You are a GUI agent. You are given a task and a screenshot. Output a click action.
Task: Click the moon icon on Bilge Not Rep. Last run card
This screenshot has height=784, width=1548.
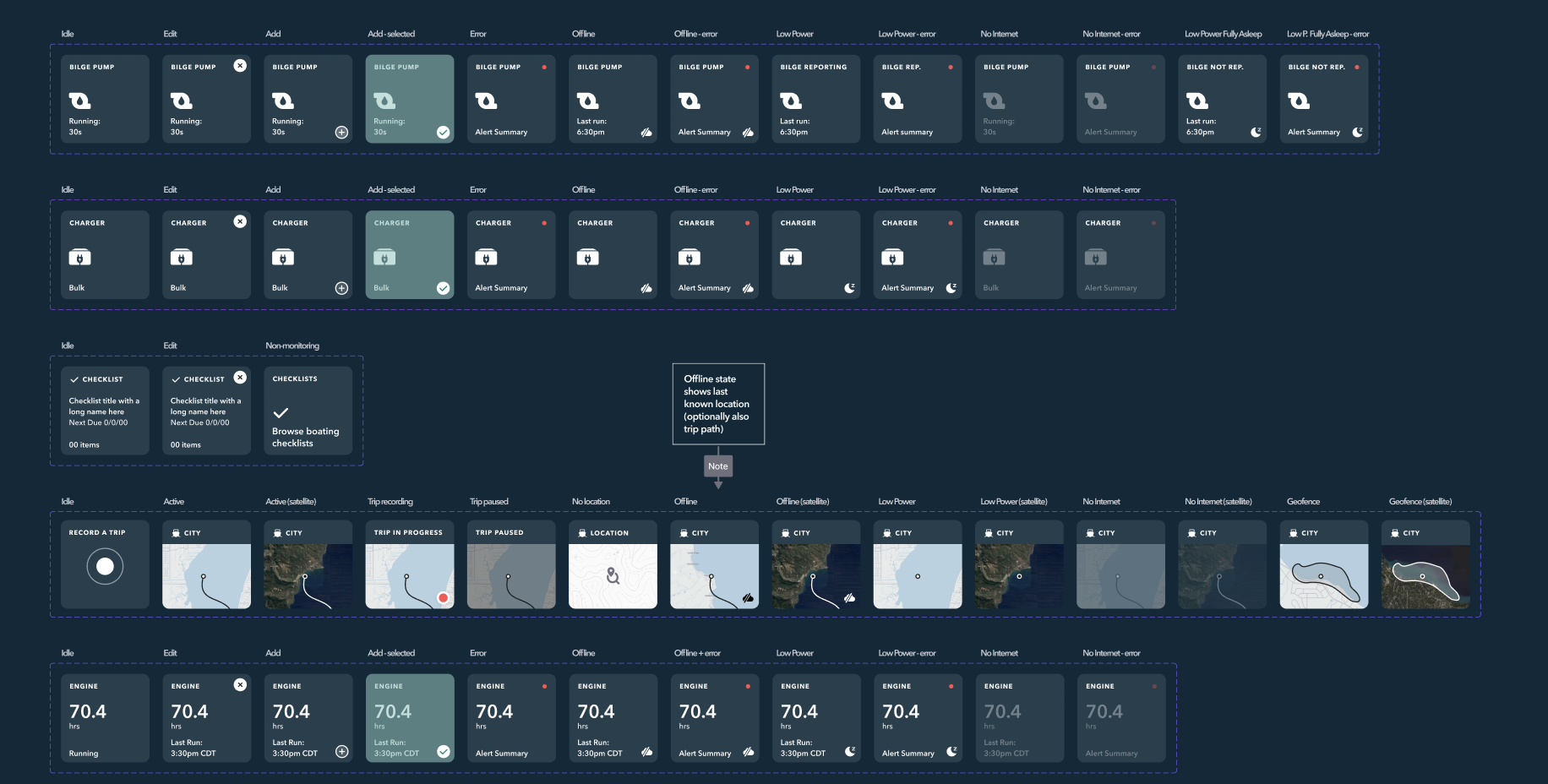click(1256, 132)
